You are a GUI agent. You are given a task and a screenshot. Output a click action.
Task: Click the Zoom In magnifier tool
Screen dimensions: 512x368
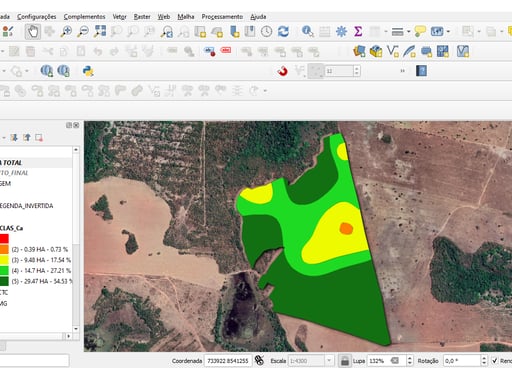coord(66,32)
